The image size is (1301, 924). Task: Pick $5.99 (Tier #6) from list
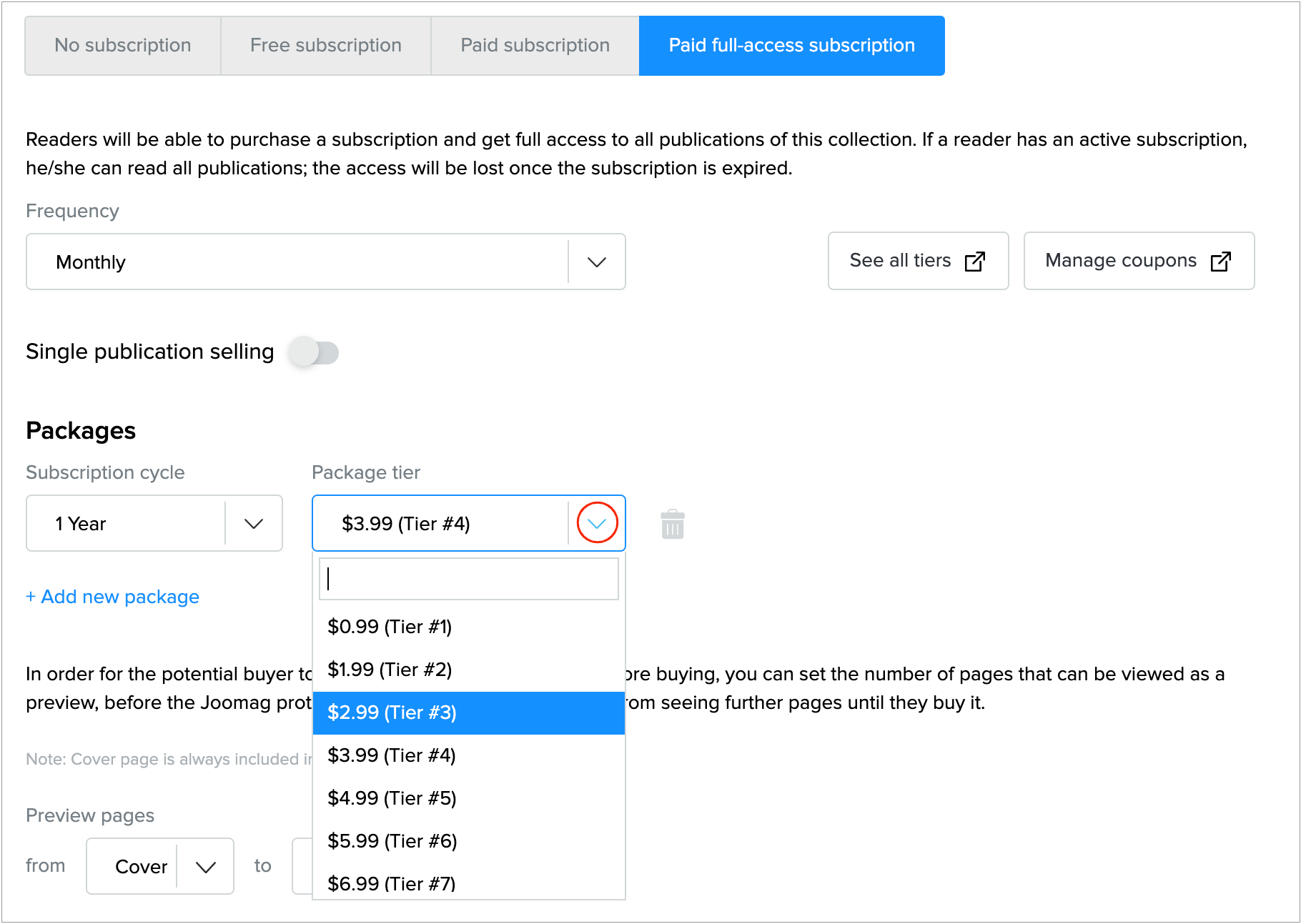[392, 841]
